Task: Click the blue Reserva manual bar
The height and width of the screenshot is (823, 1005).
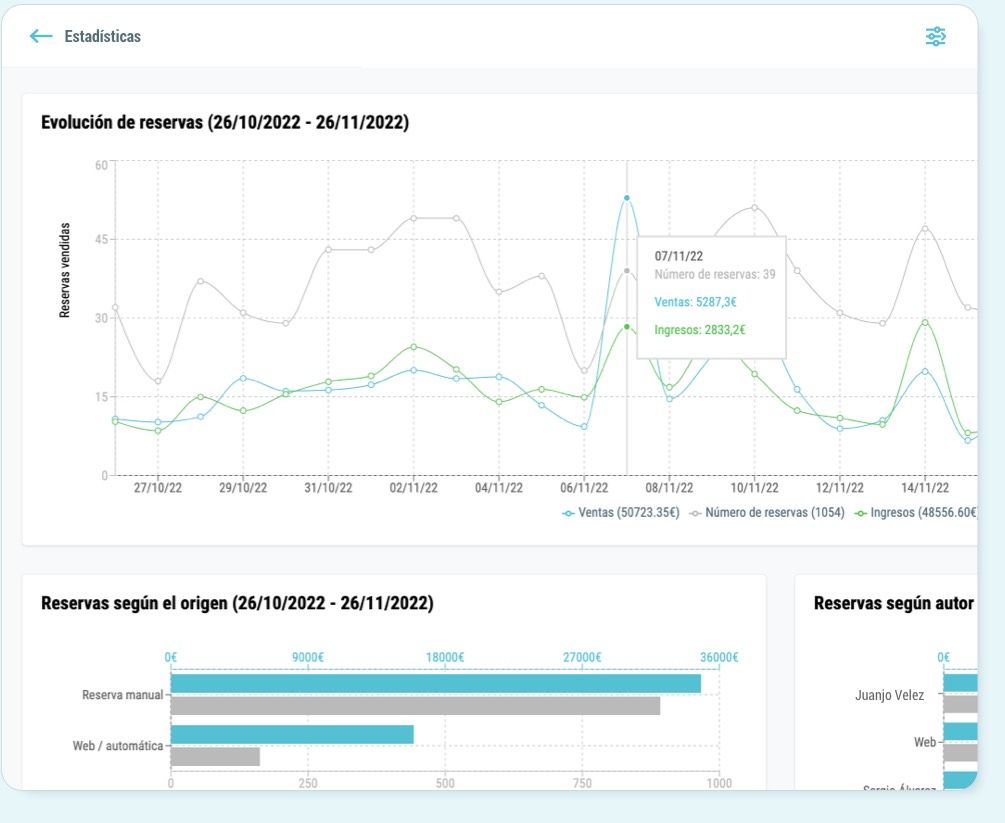Action: click(x=436, y=683)
